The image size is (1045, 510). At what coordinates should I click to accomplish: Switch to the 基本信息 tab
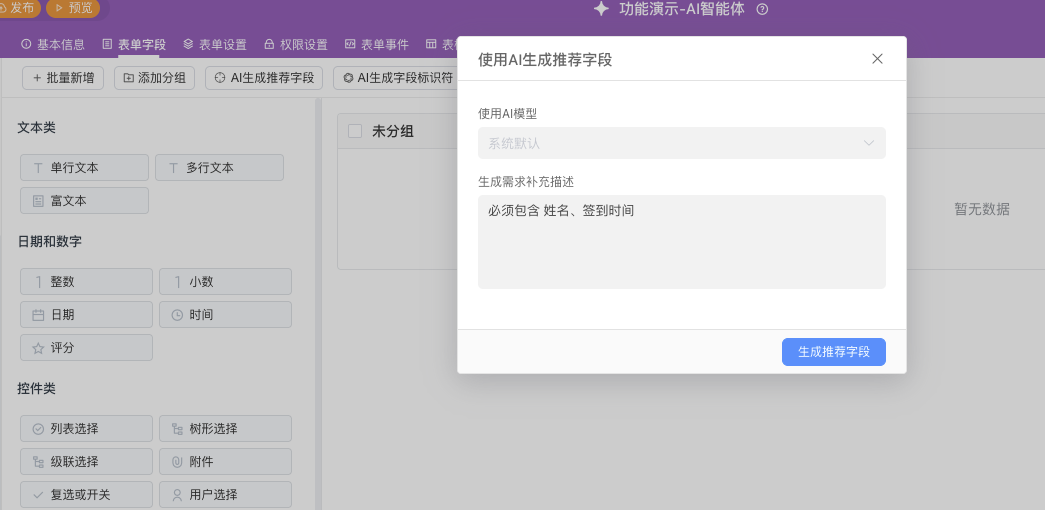[x=53, y=45]
